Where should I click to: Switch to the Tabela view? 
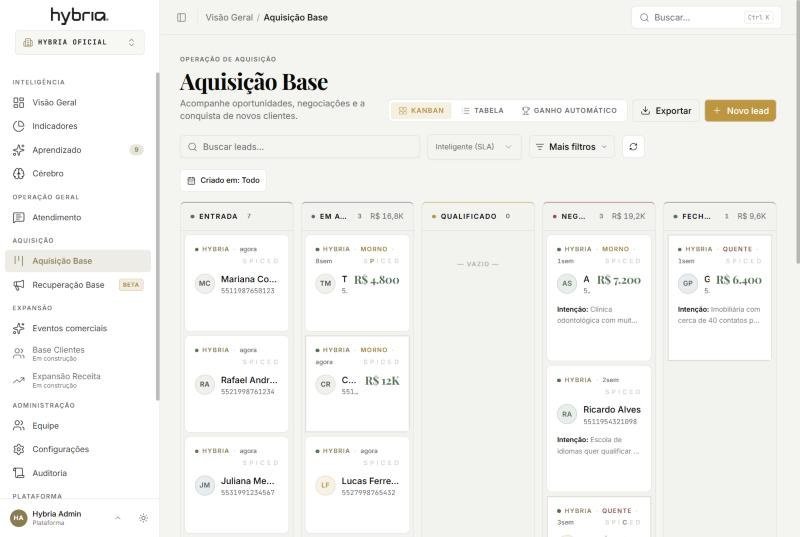(482, 111)
